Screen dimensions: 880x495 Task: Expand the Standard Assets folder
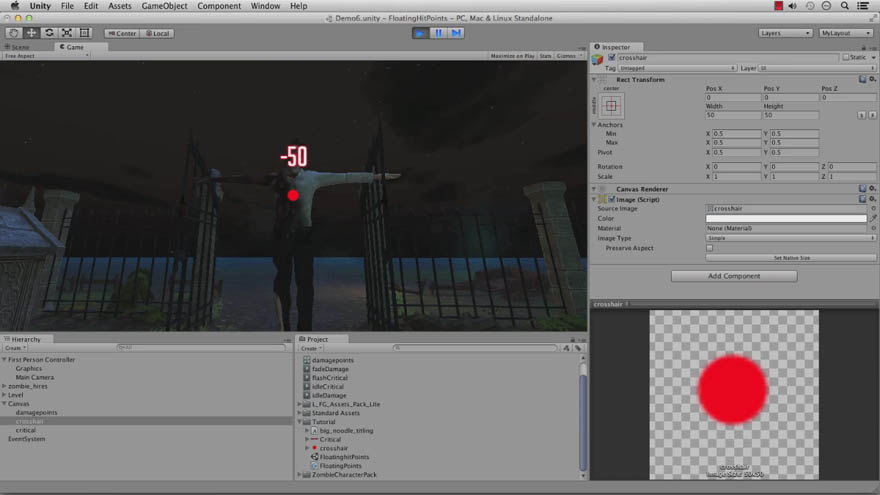coord(300,413)
